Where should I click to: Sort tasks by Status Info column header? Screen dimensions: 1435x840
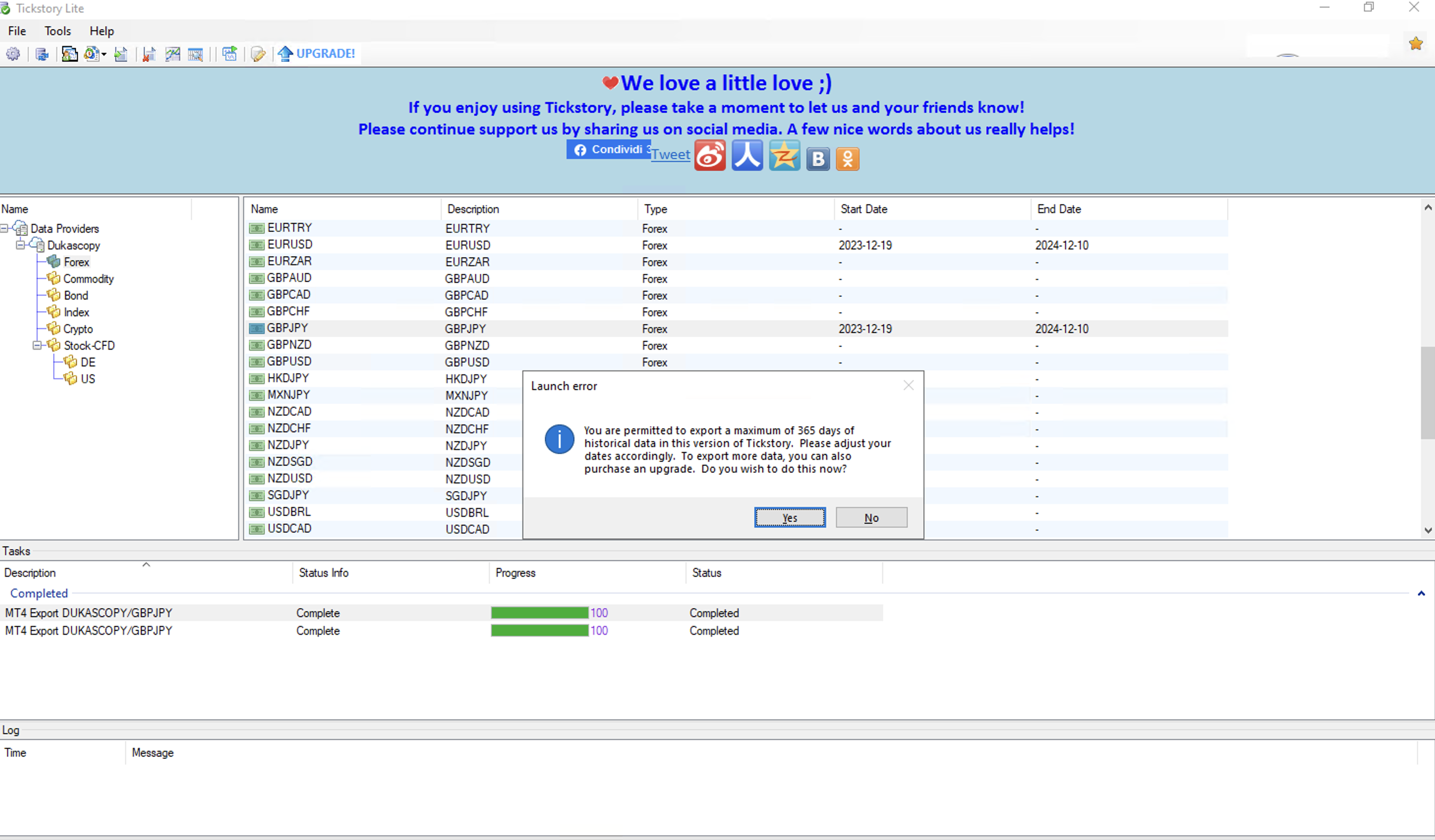391,573
